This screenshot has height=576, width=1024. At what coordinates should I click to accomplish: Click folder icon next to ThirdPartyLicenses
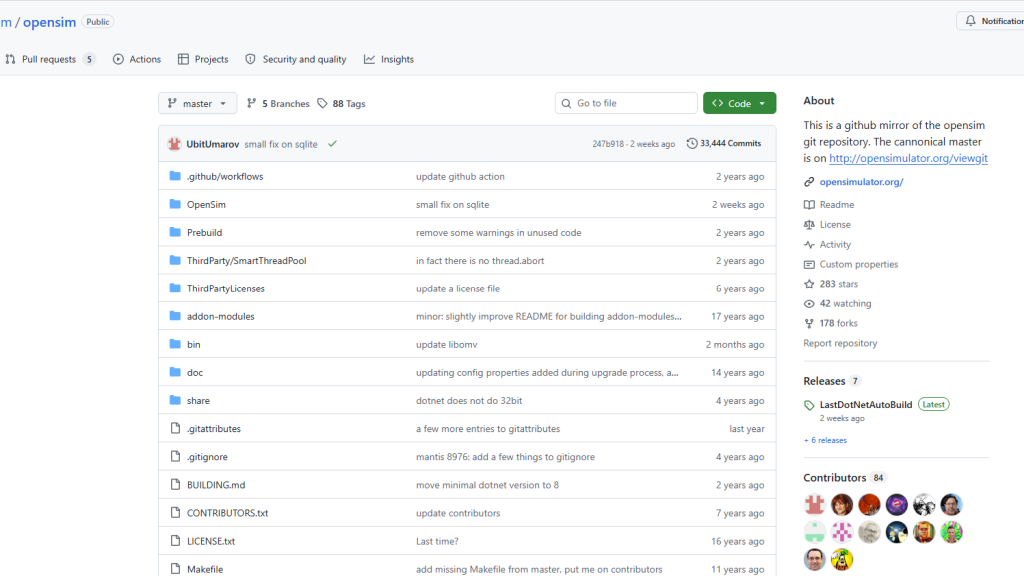pyautogui.click(x=175, y=288)
